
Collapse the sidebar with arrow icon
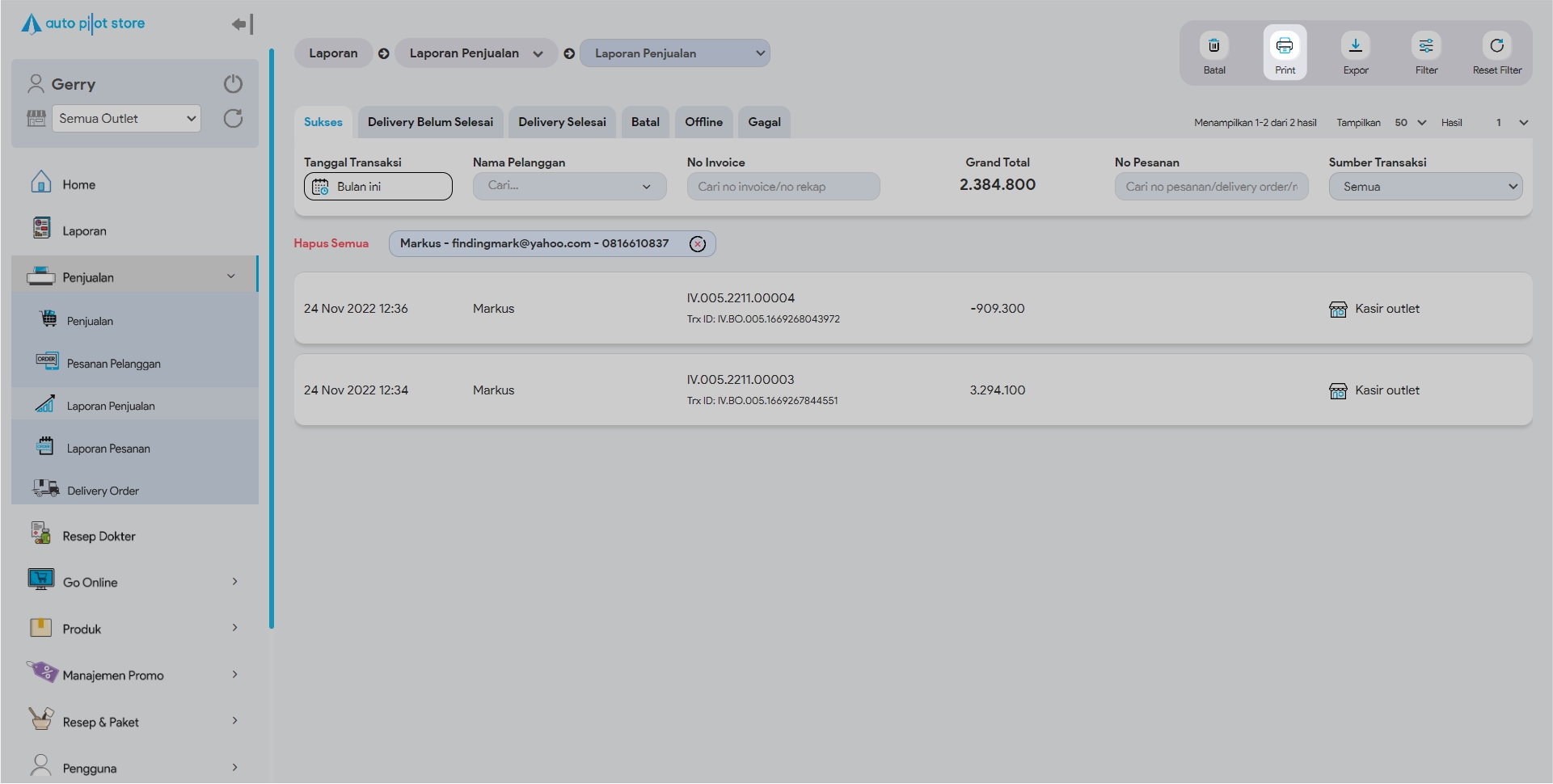(x=242, y=24)
